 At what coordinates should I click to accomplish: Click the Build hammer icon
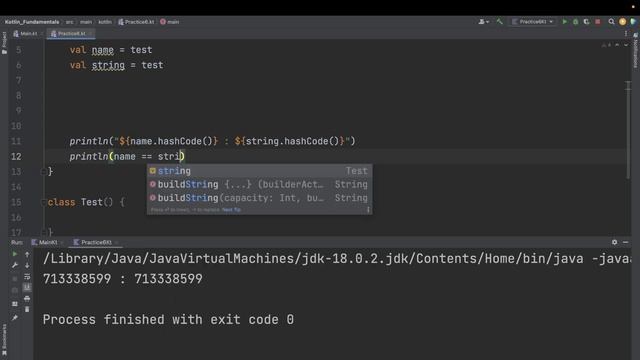[x=499, y=22]
